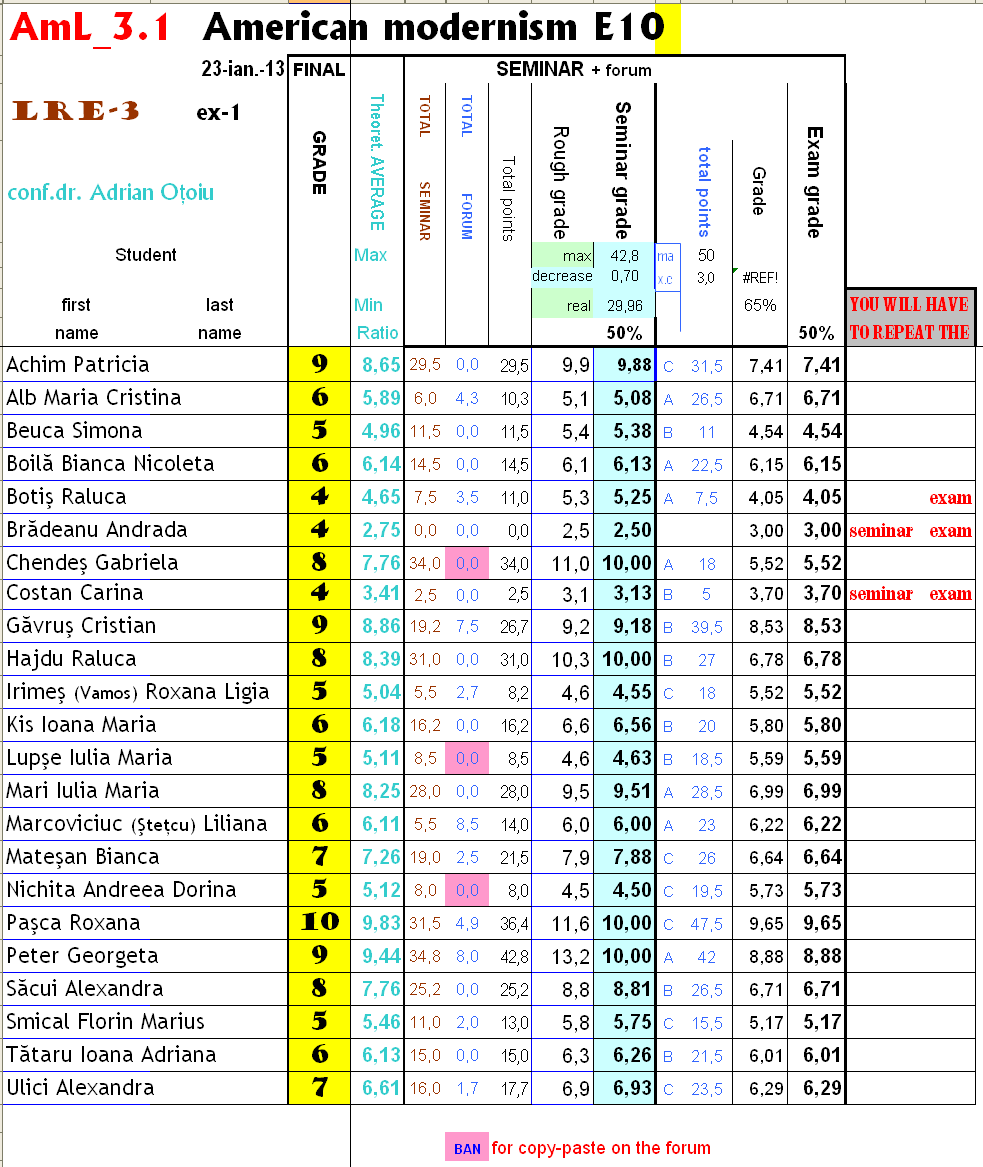Click Peter Georgeta's theoretical average "9,44"

click(x=381, y=956)
